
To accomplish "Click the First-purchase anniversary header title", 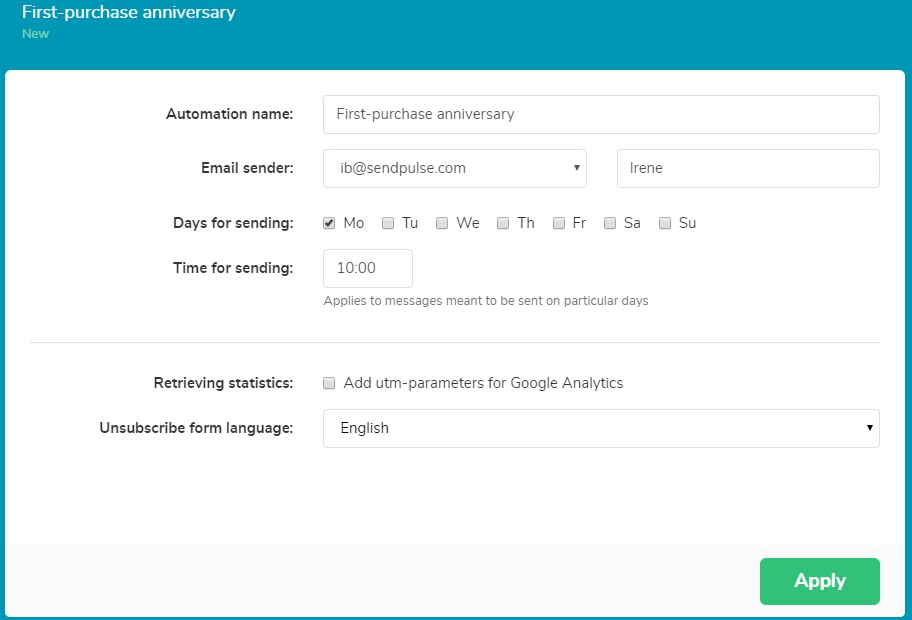I will (128, 13).
